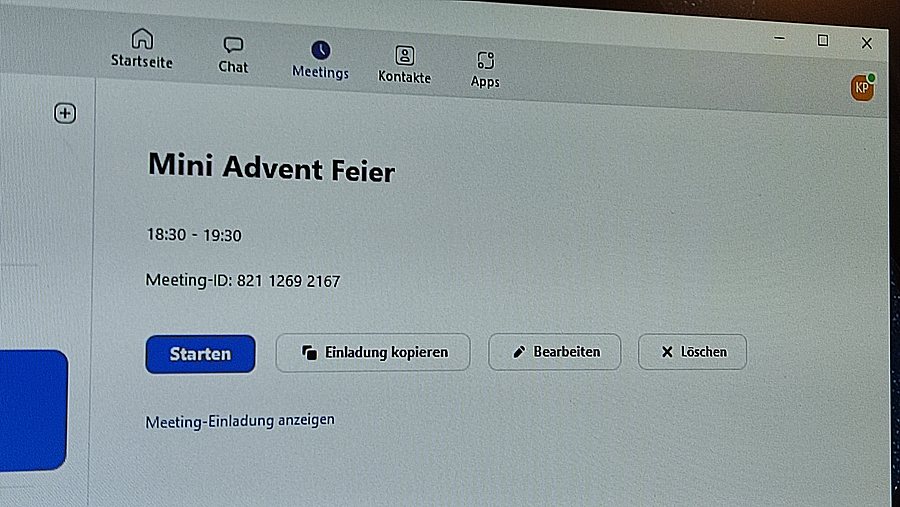The image size is (900, 507).
Task: Click the 18:30 - 19:30 time range
Action: pos(194,235)
